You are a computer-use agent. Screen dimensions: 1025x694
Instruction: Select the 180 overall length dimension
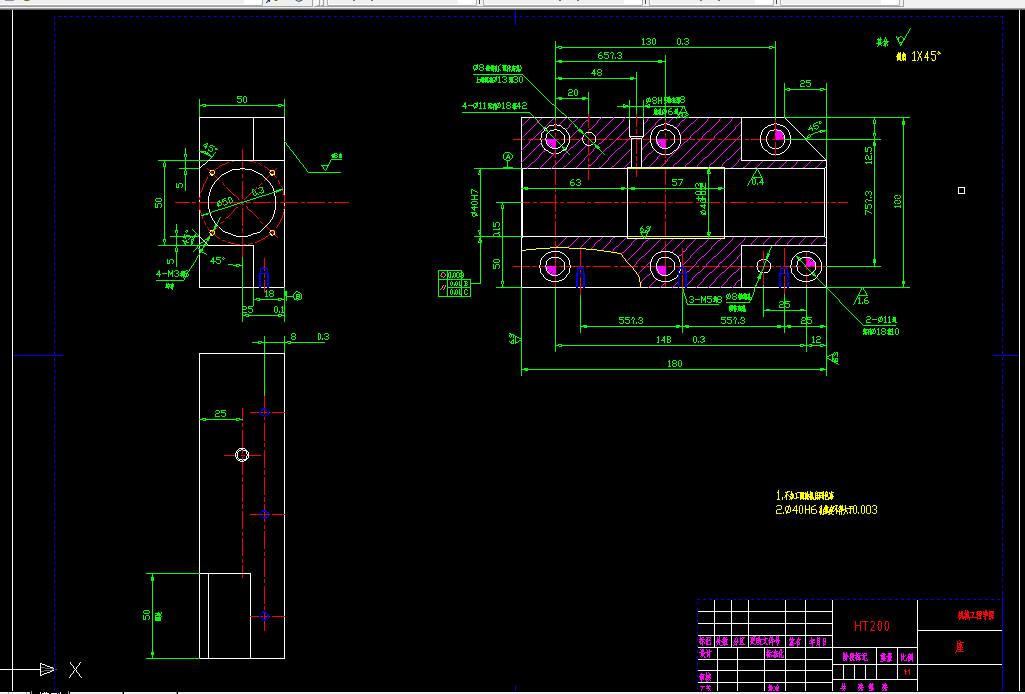(675, 363)
